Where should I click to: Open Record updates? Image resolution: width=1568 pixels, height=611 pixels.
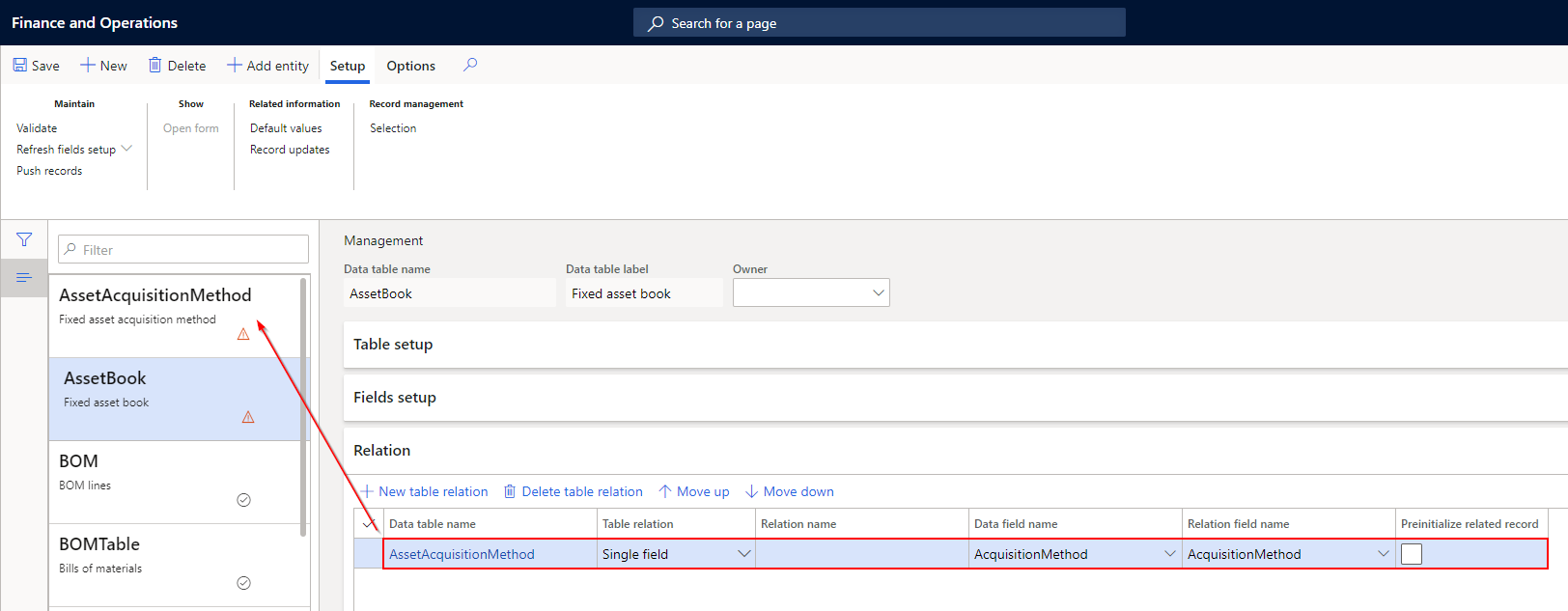tap(290, 150)
